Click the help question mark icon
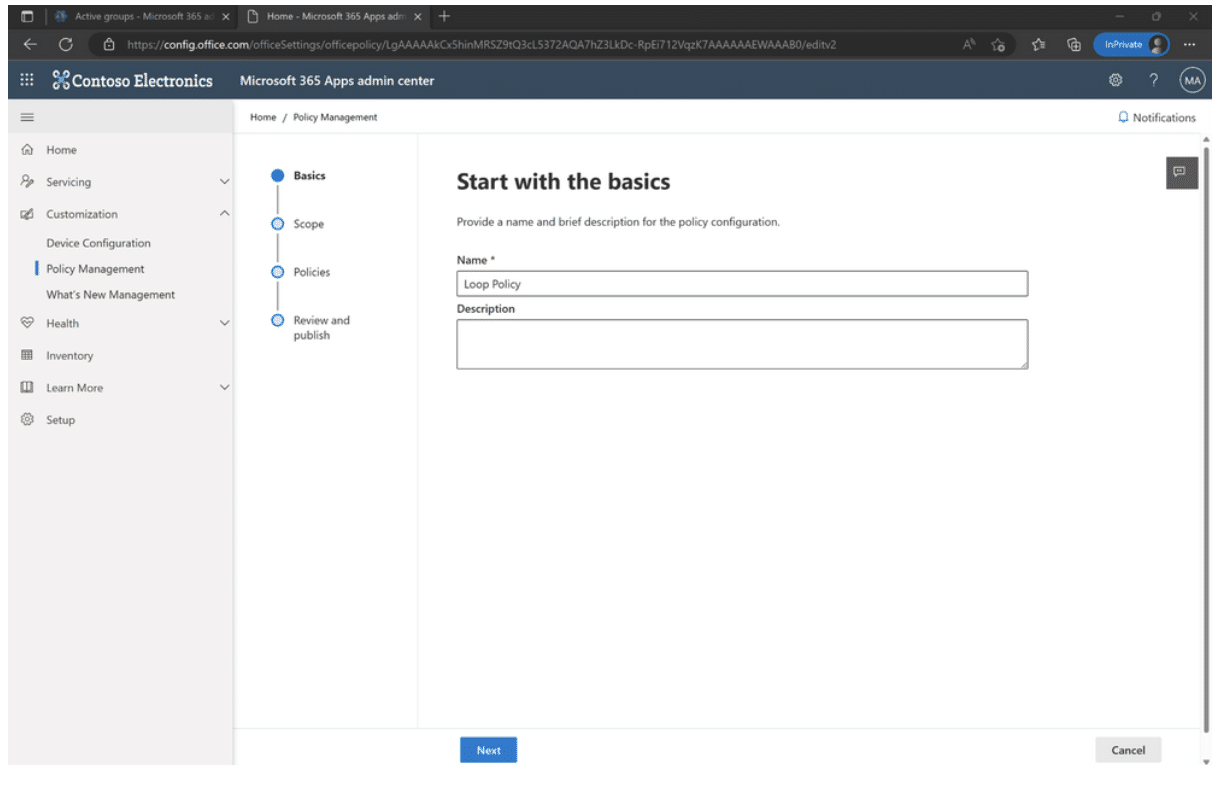Image resolution: width=1222 pixels, height=800 pixels. [x=1154, y=81]
